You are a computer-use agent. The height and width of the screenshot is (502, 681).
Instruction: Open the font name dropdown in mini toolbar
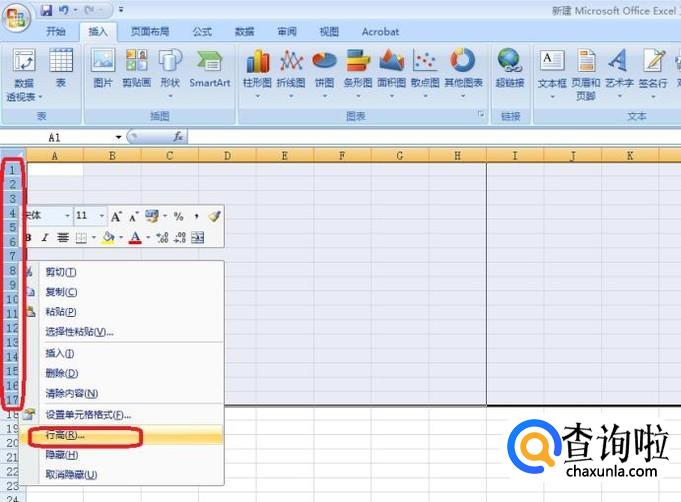click(x=67, y=215)
